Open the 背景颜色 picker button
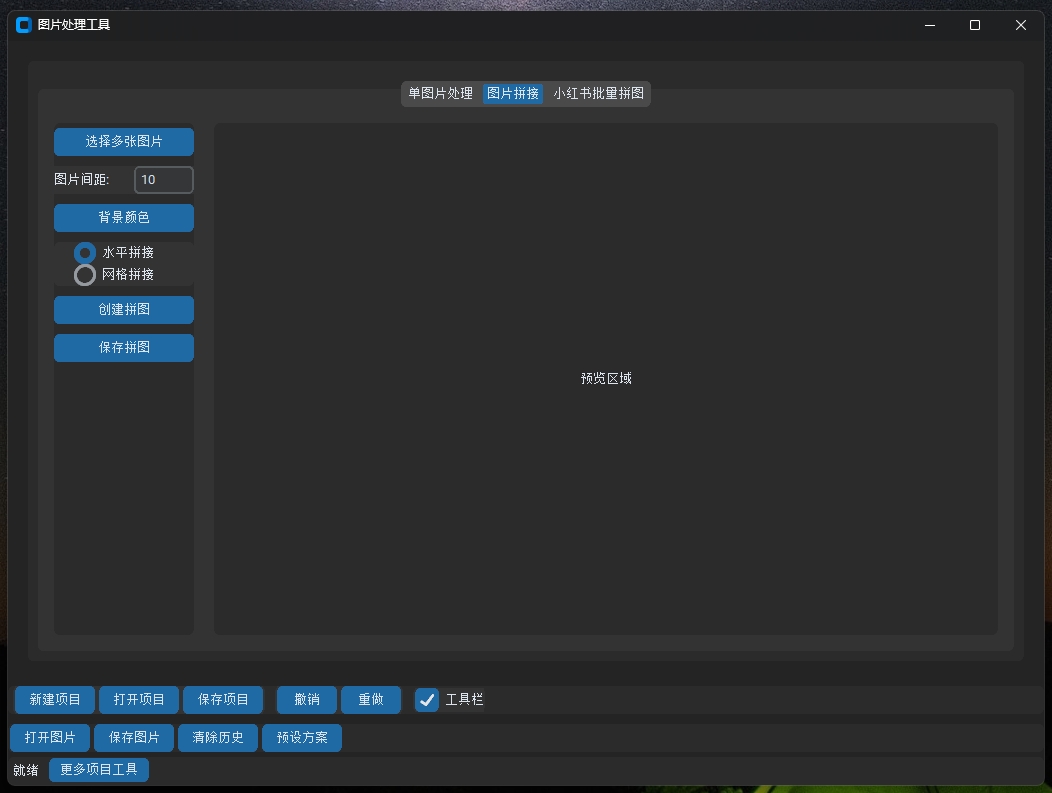This screenshot has width=1052, height=793. 124,217
